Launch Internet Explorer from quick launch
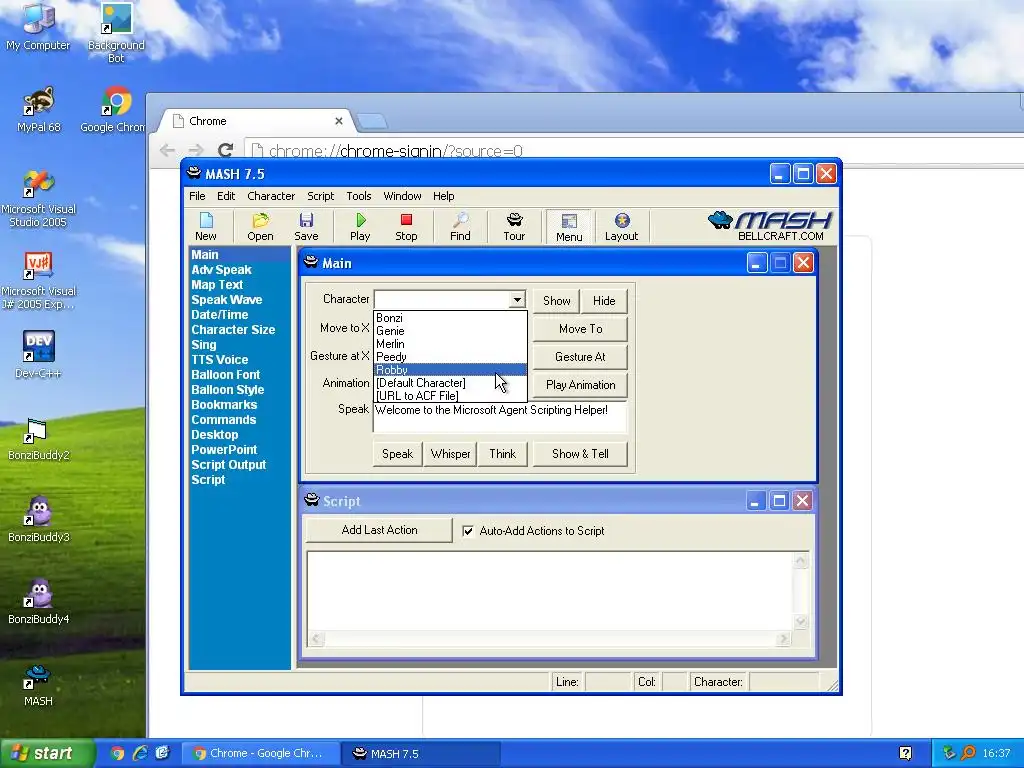1024x768 pixels. coord(140,753)
